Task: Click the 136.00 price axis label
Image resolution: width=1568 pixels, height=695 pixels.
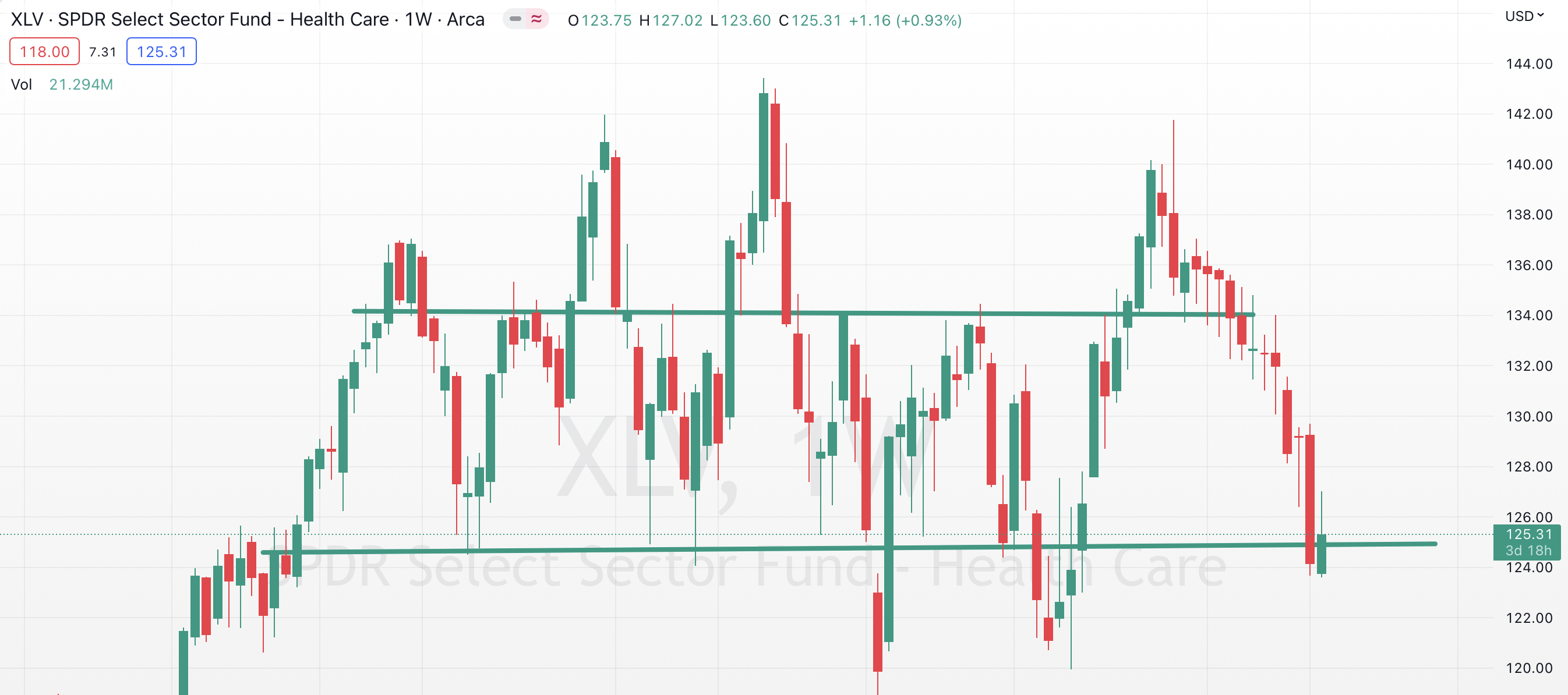Action: pyautogui.click(x=1529, y=265)
